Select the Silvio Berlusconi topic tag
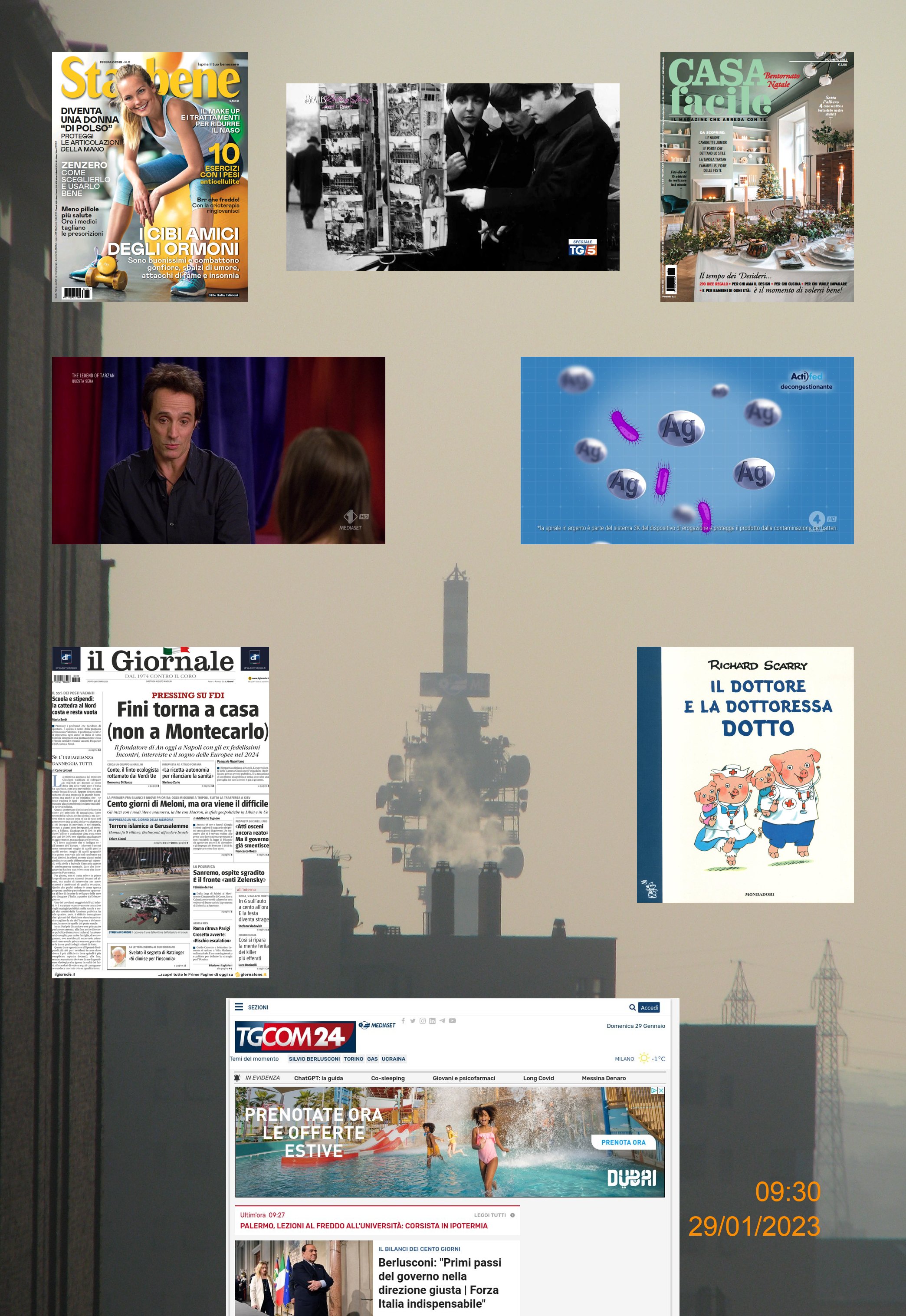The width and height of the screenshot is (906, 1316). click(x=314, y=1059)
